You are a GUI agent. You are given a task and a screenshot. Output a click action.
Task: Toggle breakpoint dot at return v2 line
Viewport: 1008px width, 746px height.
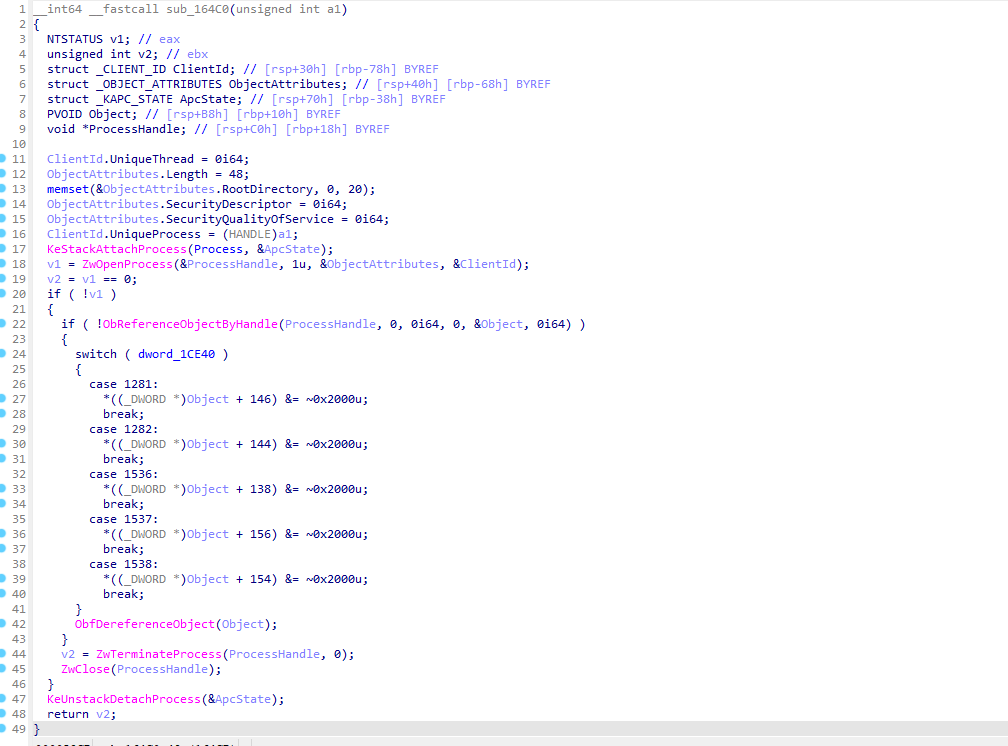(5, 714)
